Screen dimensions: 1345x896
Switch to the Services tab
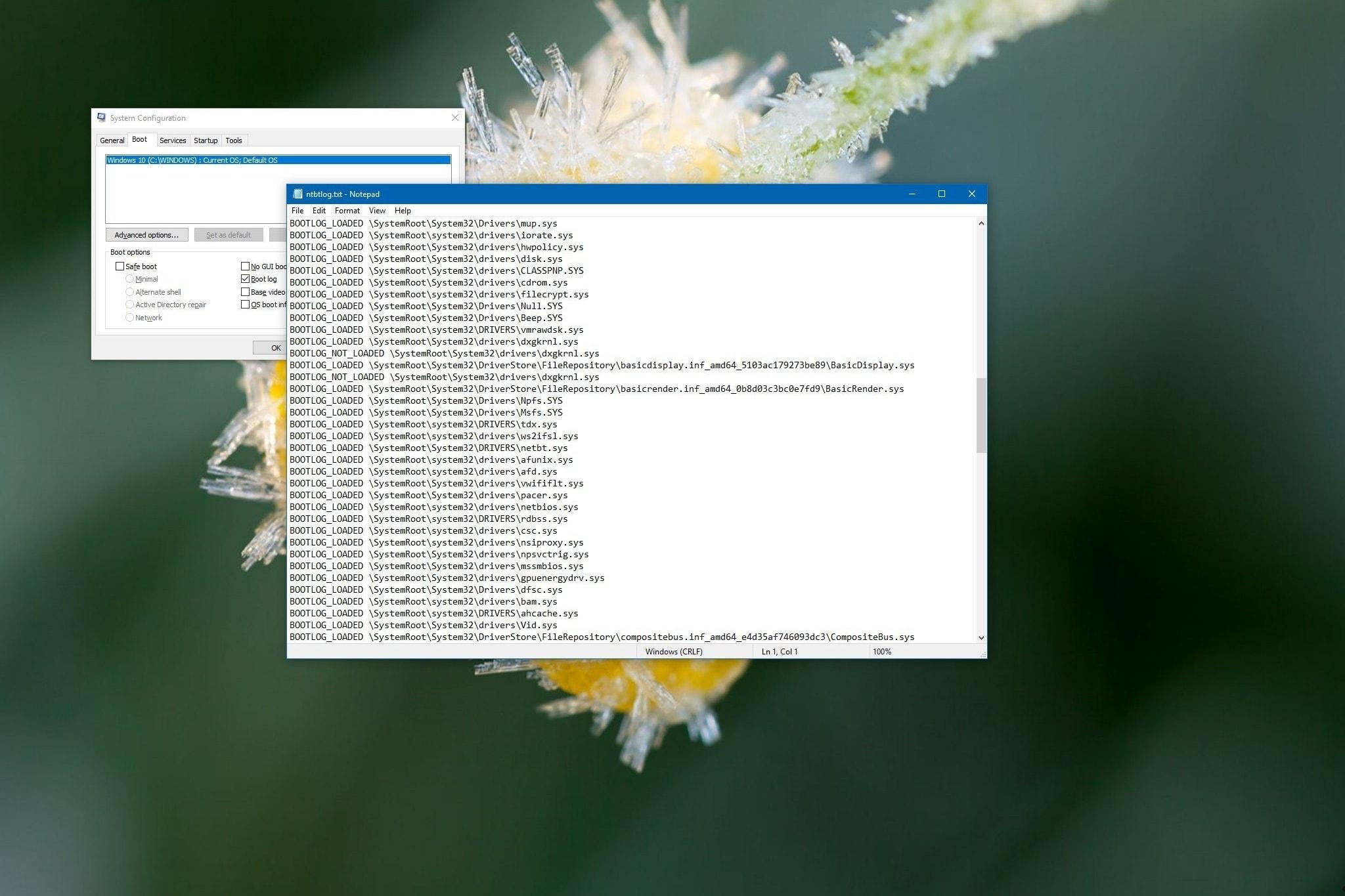[173, 140]
